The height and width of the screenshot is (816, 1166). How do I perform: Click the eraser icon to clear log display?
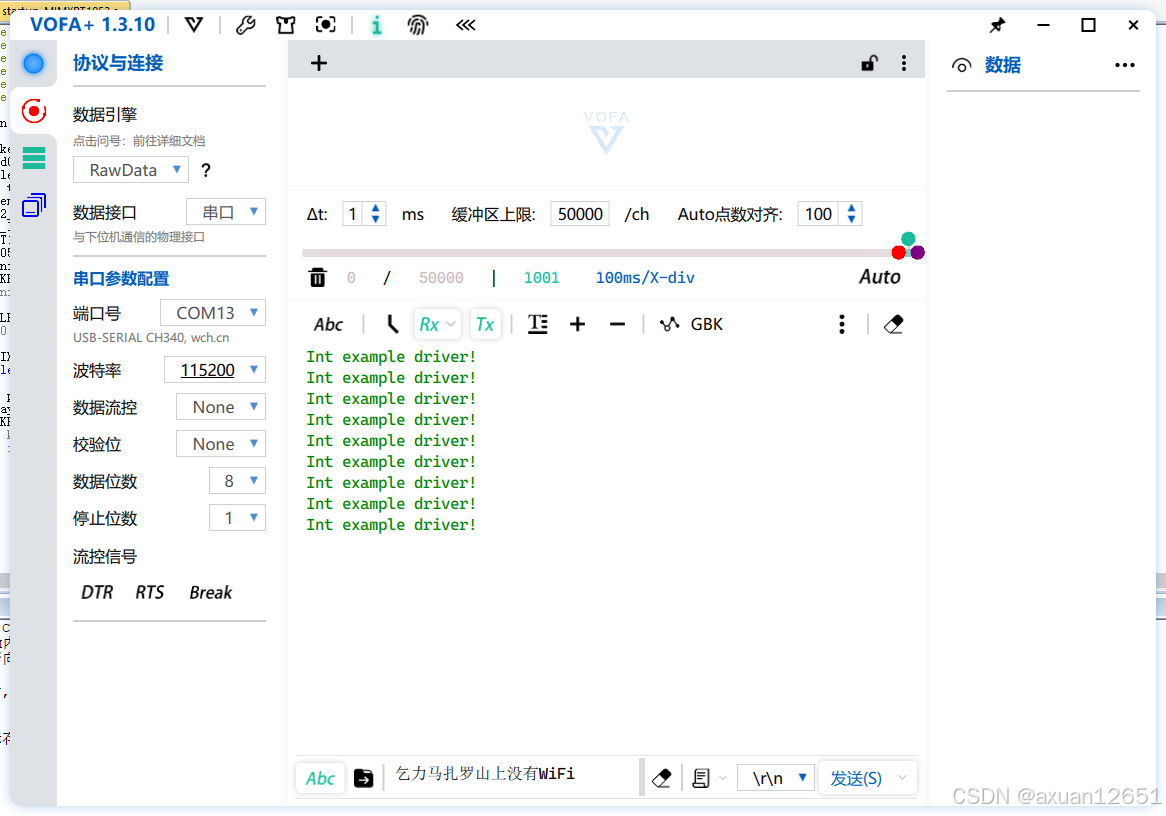point(893,323)
